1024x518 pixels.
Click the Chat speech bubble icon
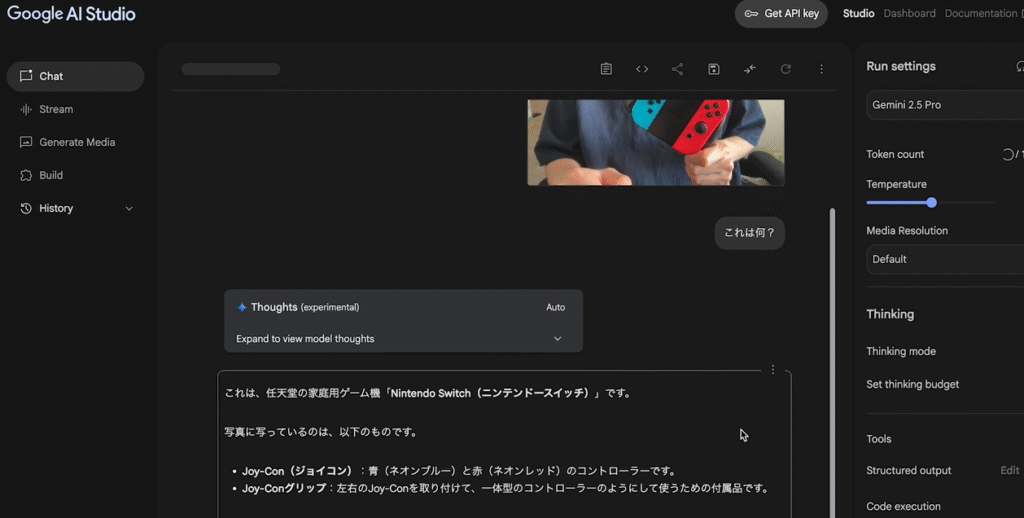(x=26, y=76)
